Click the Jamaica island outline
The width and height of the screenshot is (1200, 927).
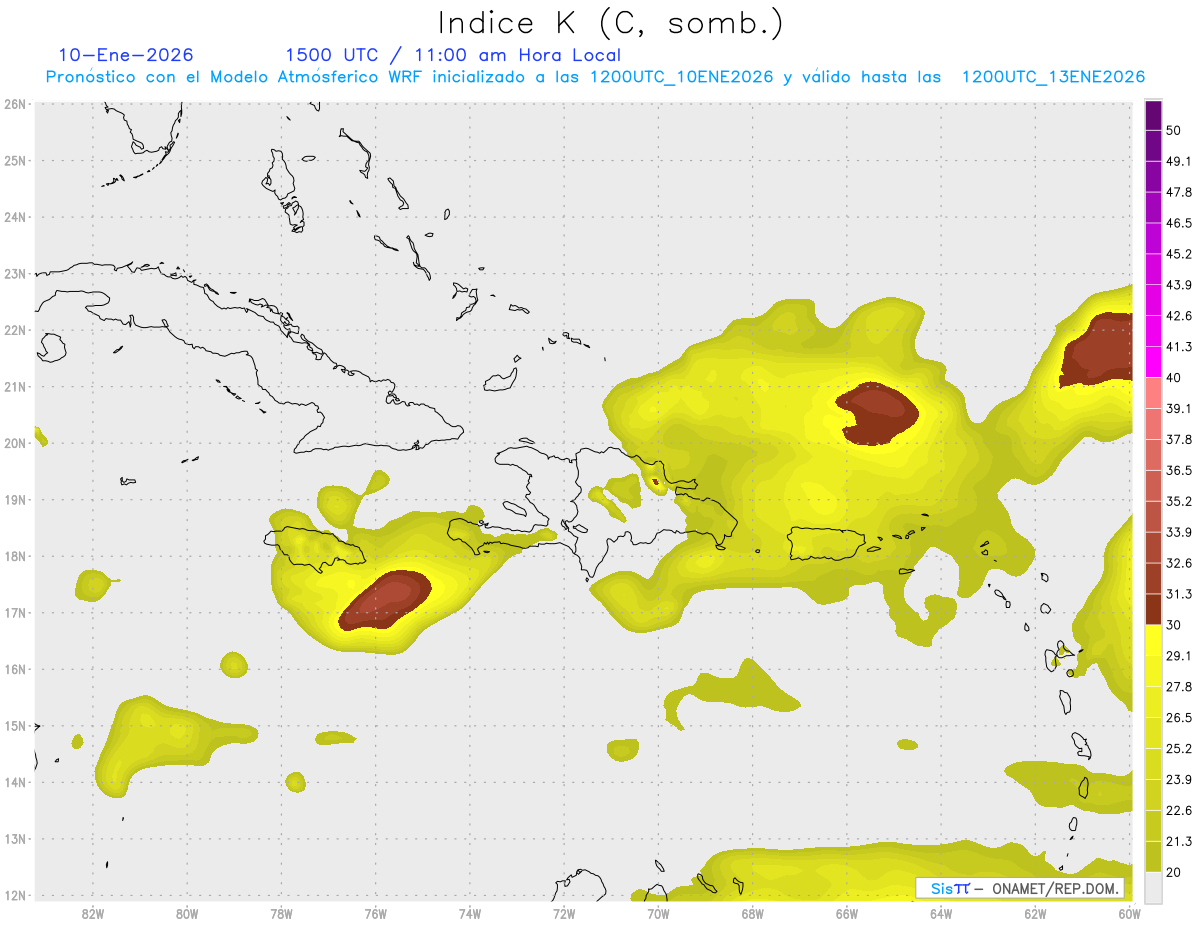coord(313,549)
